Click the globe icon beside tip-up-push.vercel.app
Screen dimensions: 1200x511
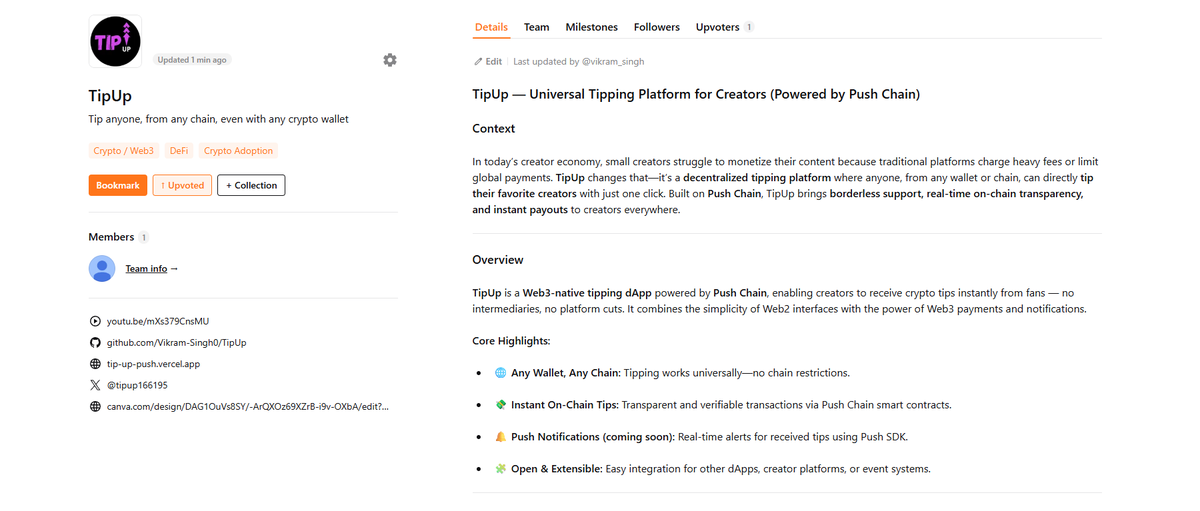click(95, 364)
